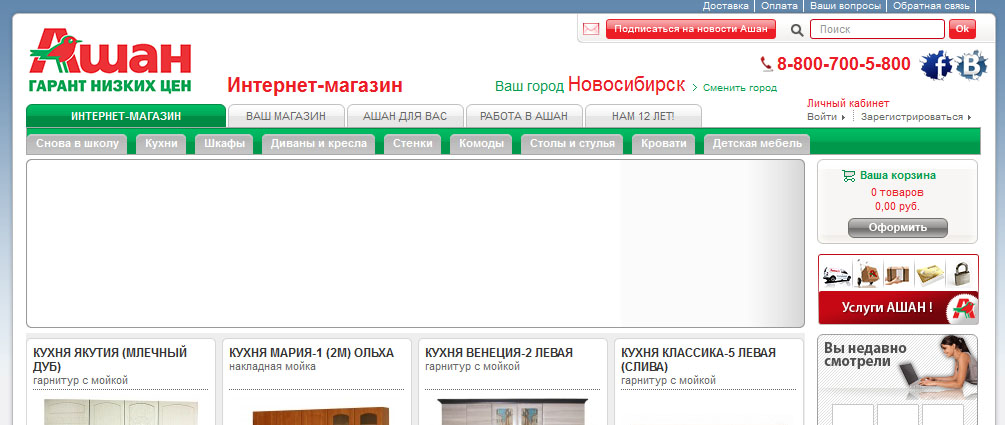Open the Оплата link
This screenshot has height=425, width=1005.
779,6
